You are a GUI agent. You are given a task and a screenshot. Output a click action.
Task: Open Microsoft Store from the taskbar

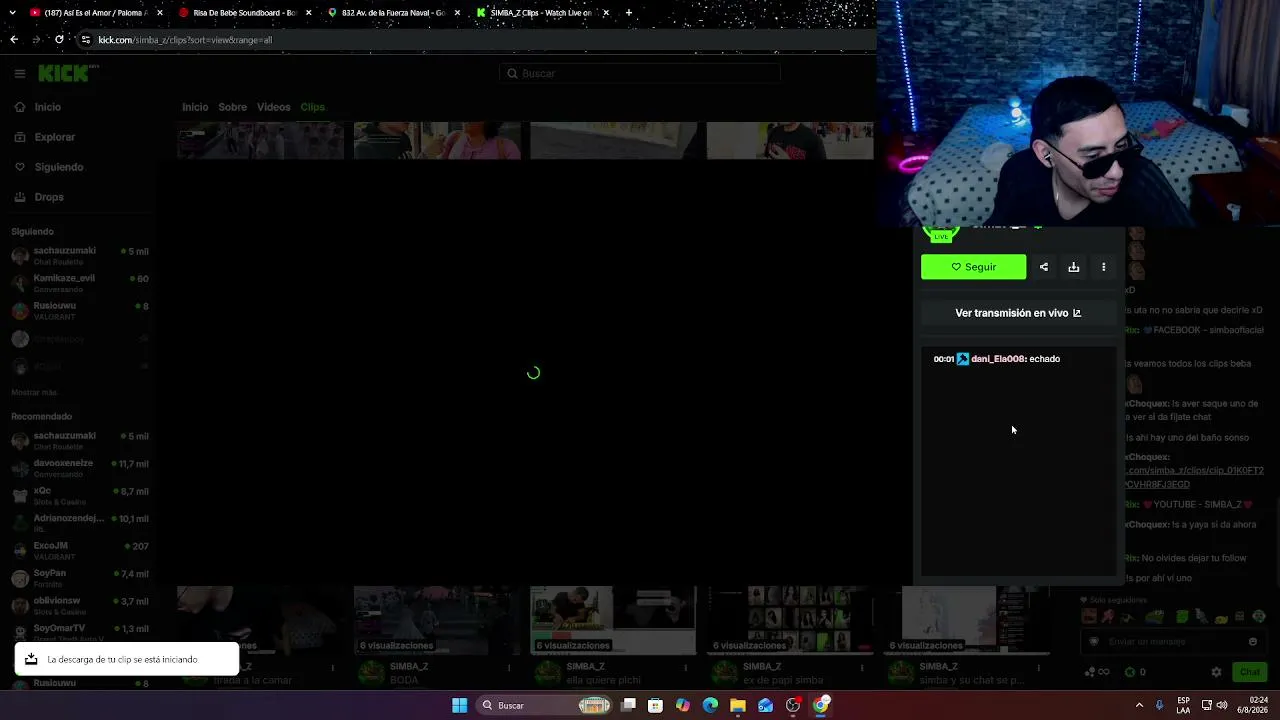click(655, 705)
